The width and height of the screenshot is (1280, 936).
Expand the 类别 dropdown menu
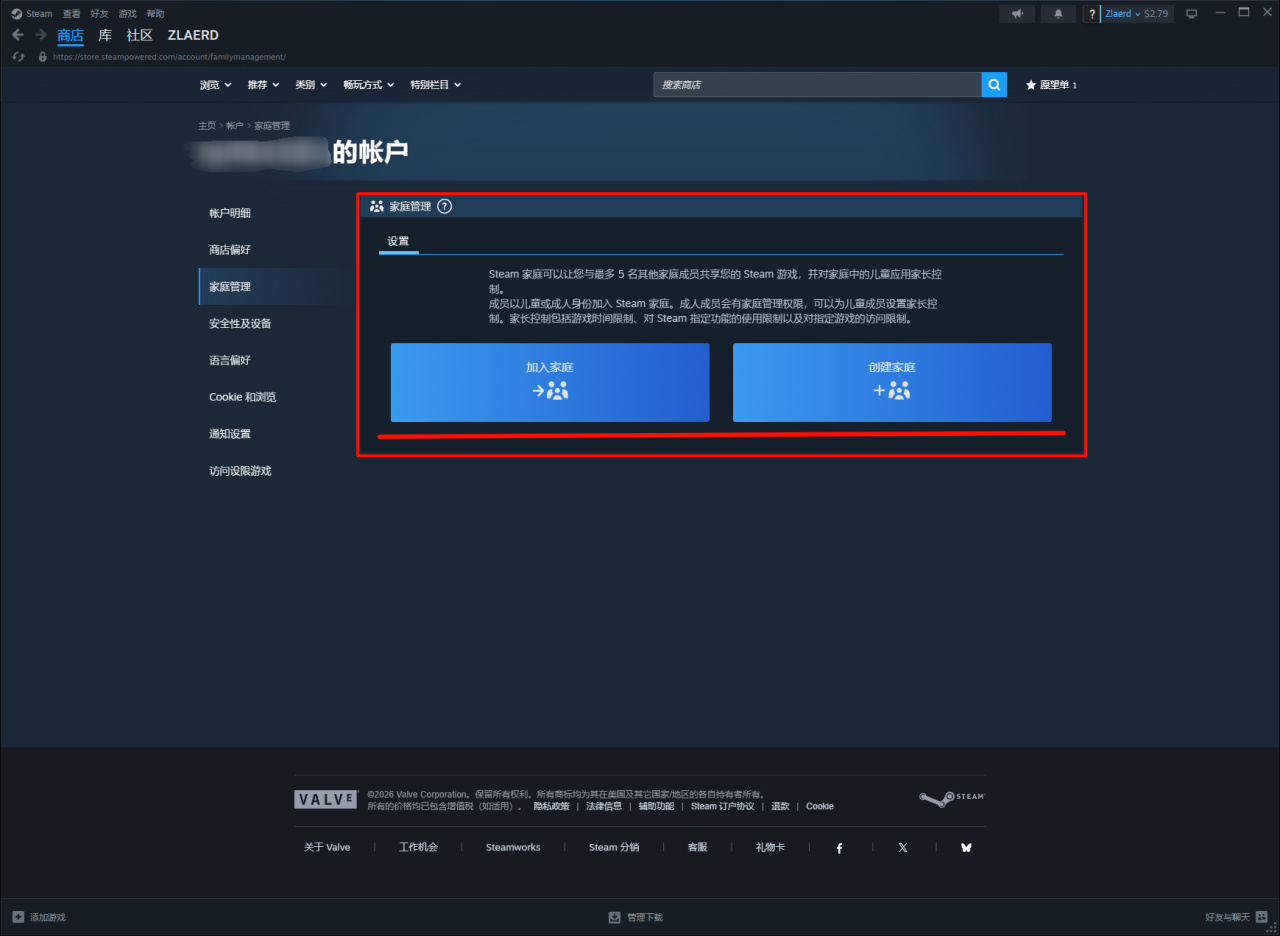point(311,85)
